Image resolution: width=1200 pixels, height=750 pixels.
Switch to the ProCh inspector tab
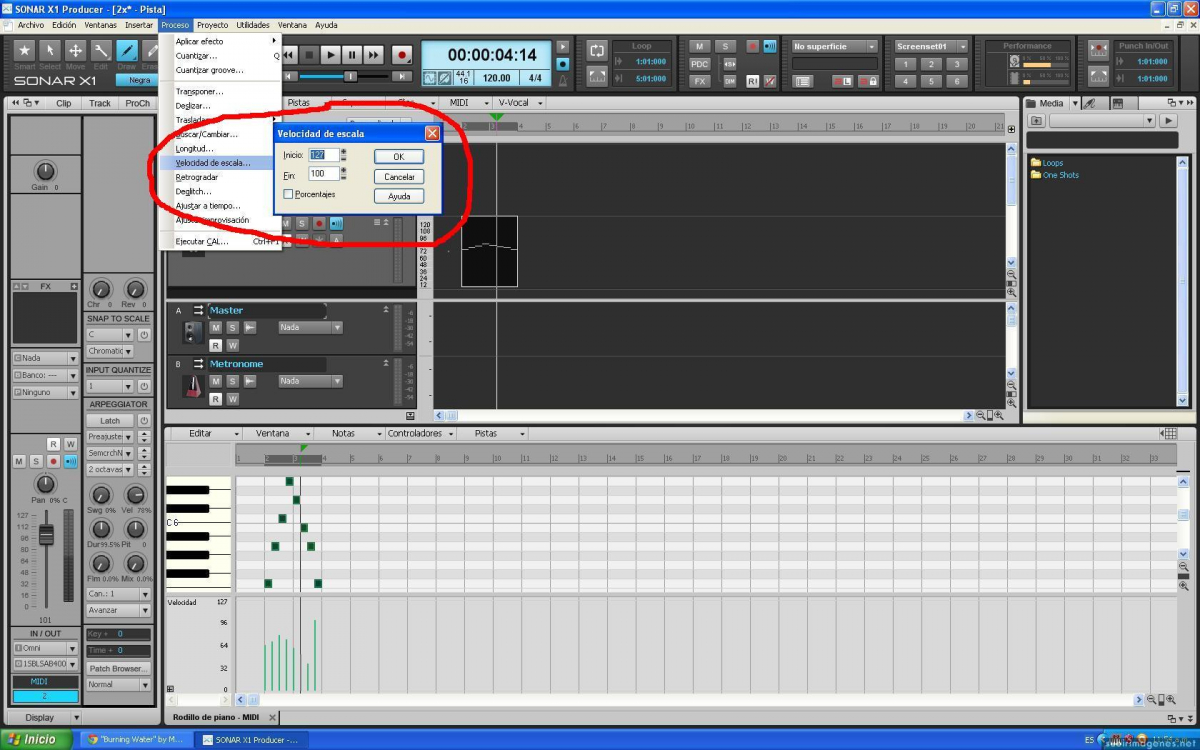137,103
